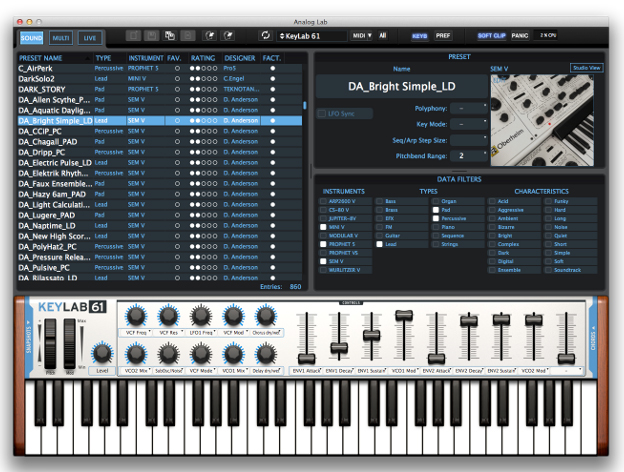Click the LFO1 Freq knob
The image size is (624, 472).
click(200, 317)
